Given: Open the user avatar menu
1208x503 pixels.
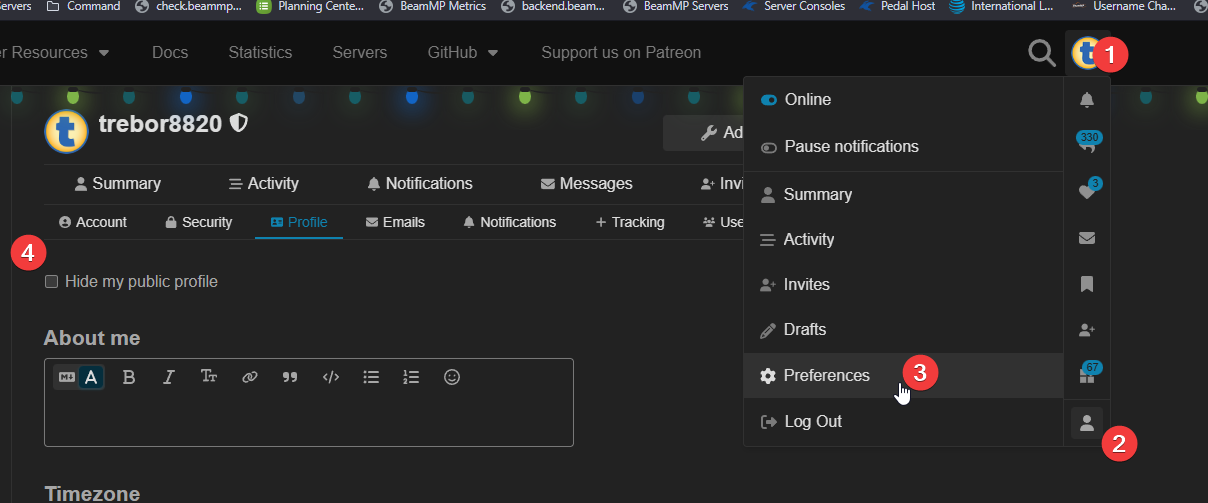Looking at the screenshot, I should (x=1085, y=53).
